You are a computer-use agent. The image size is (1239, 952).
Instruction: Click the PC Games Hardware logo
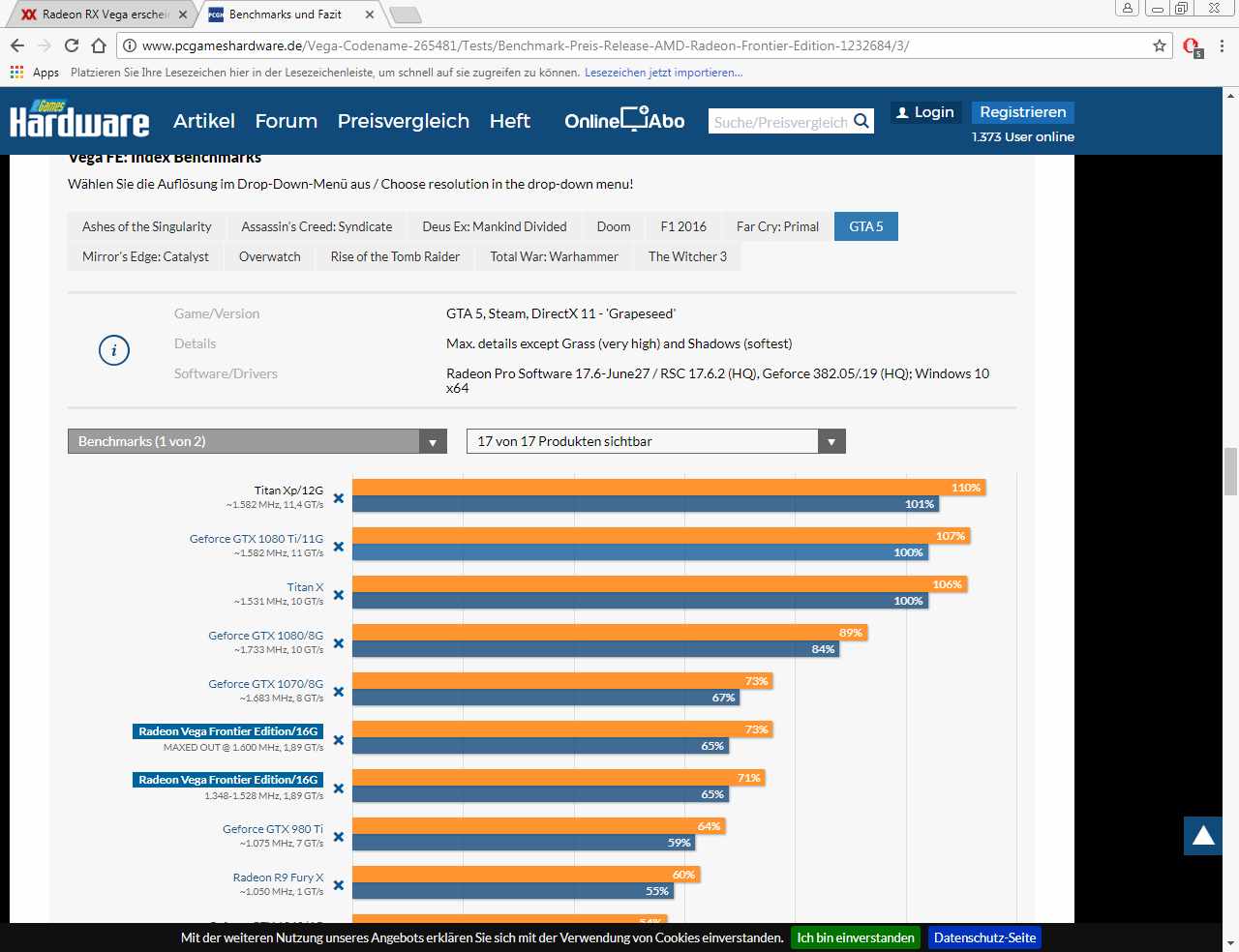point(79,119)
